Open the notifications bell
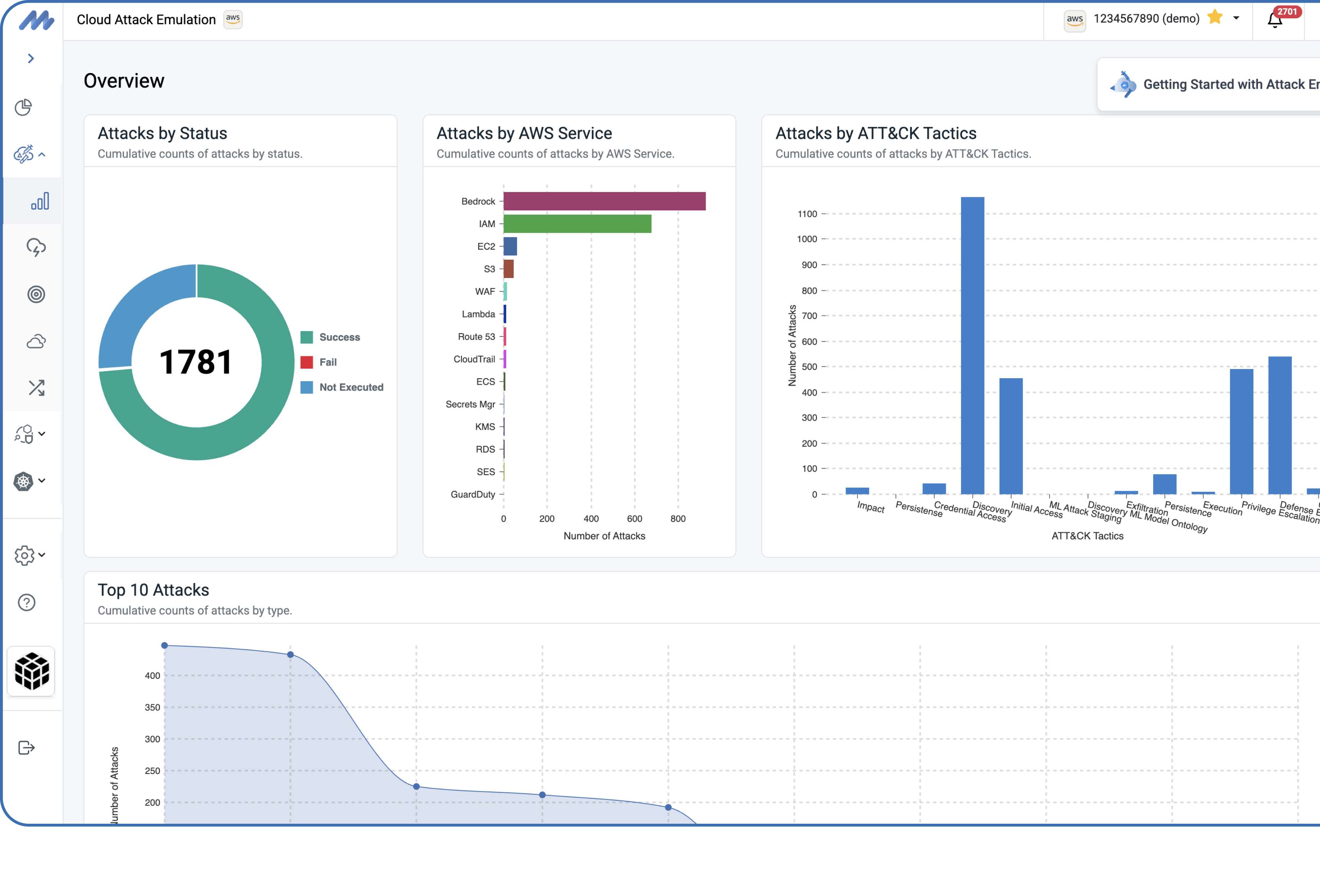The width and height of the screenshot is (1320, 896). point(1275,20)
